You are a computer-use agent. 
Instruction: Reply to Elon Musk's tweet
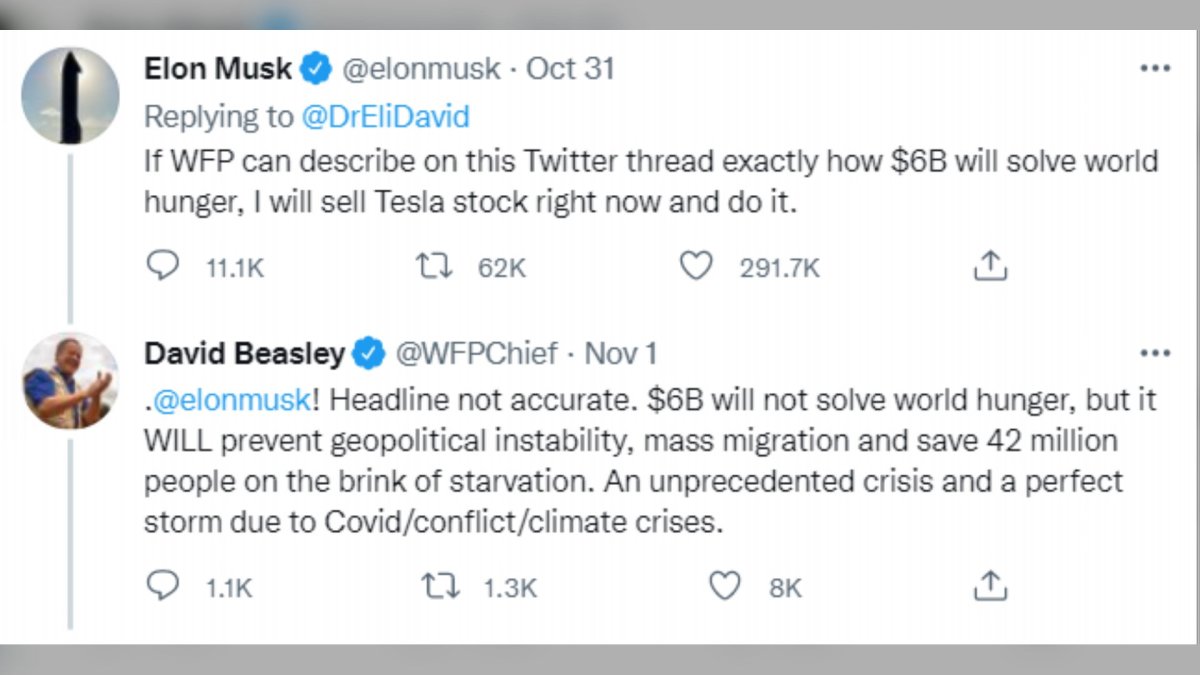click(163, 267)
